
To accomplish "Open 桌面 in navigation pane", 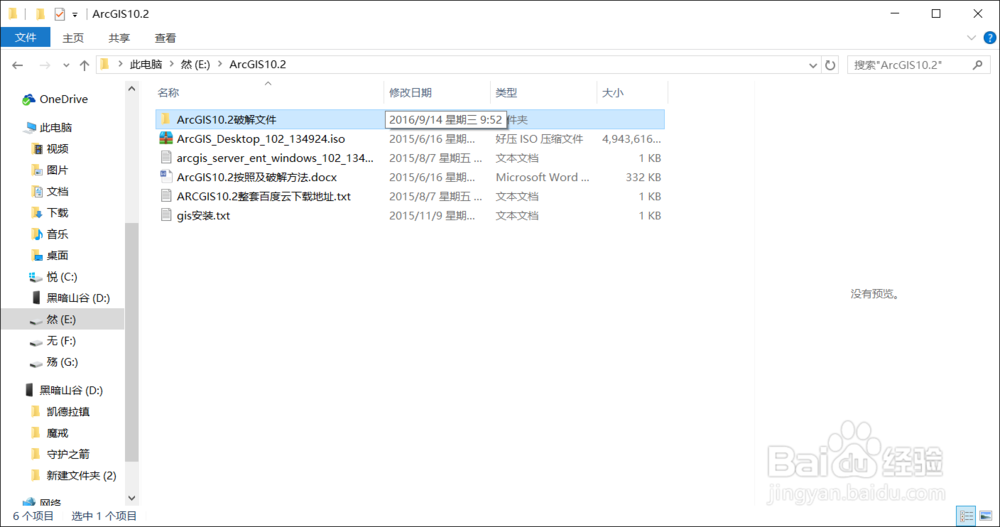I will 57,255.
